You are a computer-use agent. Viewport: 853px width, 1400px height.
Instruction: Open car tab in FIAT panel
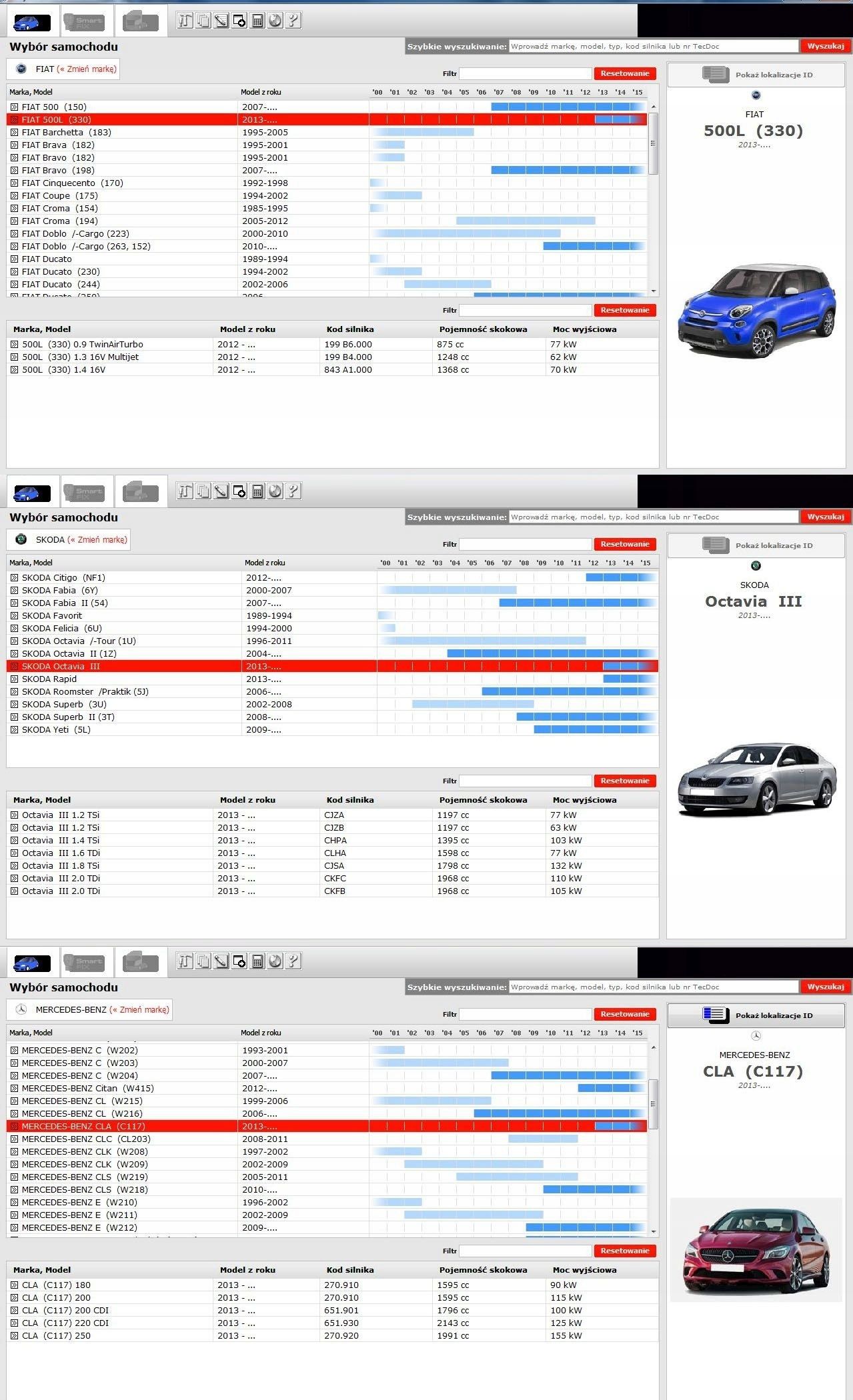pyautogui.click(x=32, y=22)
